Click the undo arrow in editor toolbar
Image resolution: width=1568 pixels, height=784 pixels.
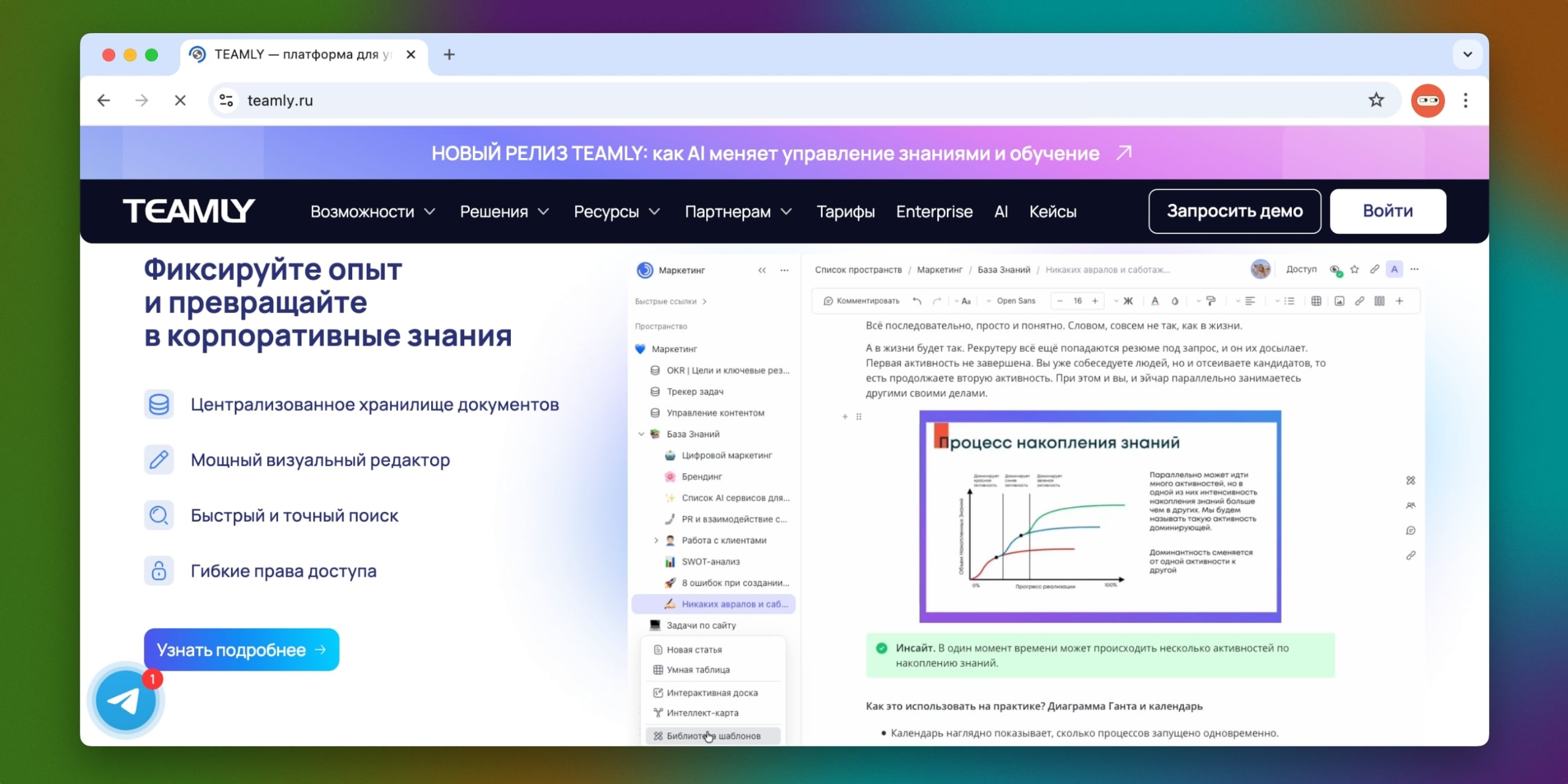coord(916,301)
